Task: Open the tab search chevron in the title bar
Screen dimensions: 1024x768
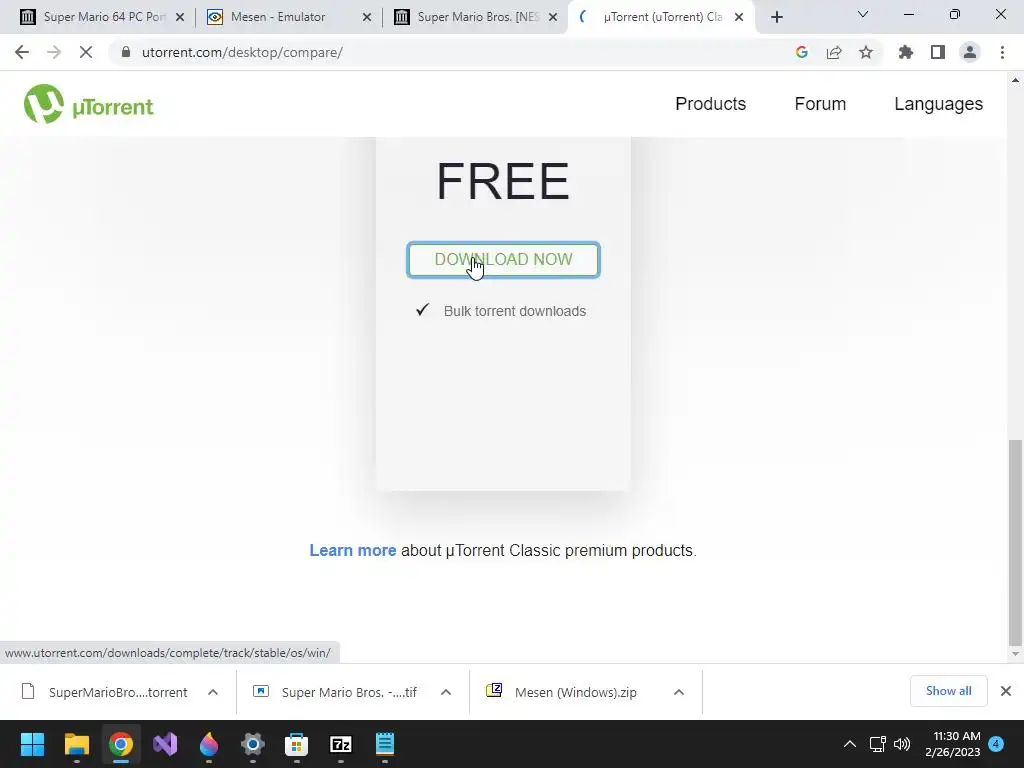Action: pyautogui.click(x=863, y=14)
